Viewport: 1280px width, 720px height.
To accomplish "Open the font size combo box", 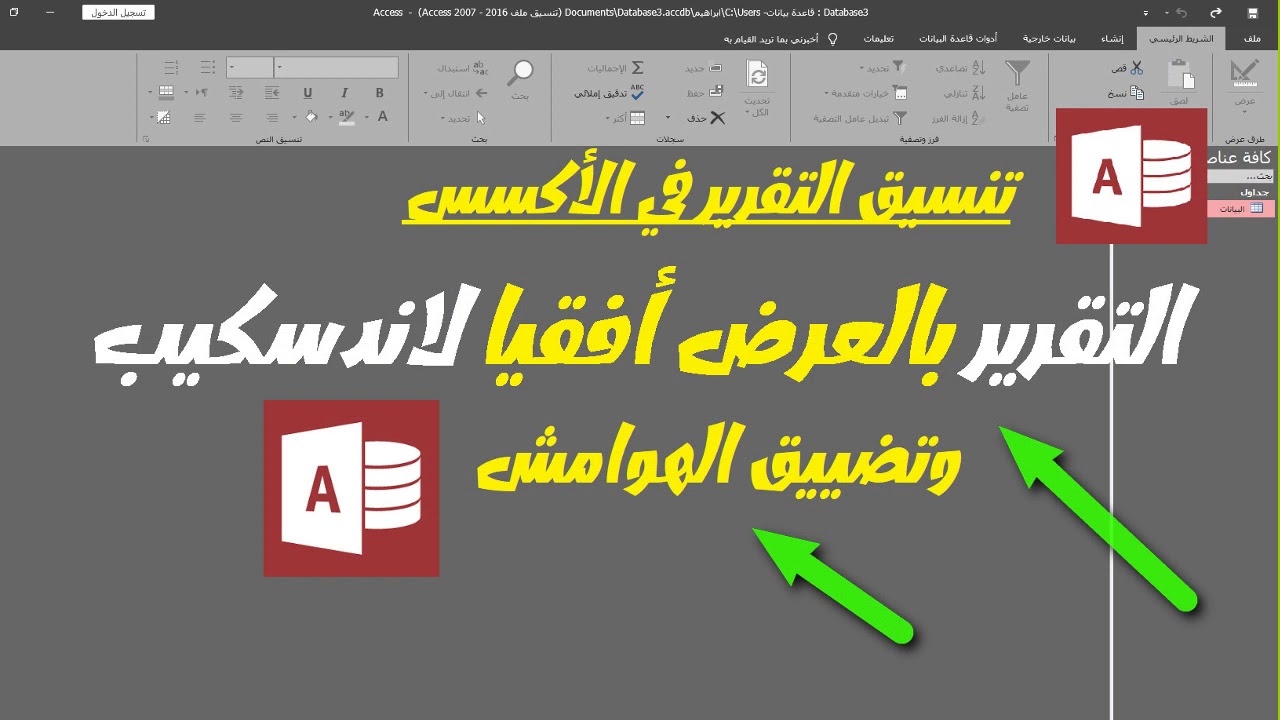I will pyautogui.click(x=250, y=67).
